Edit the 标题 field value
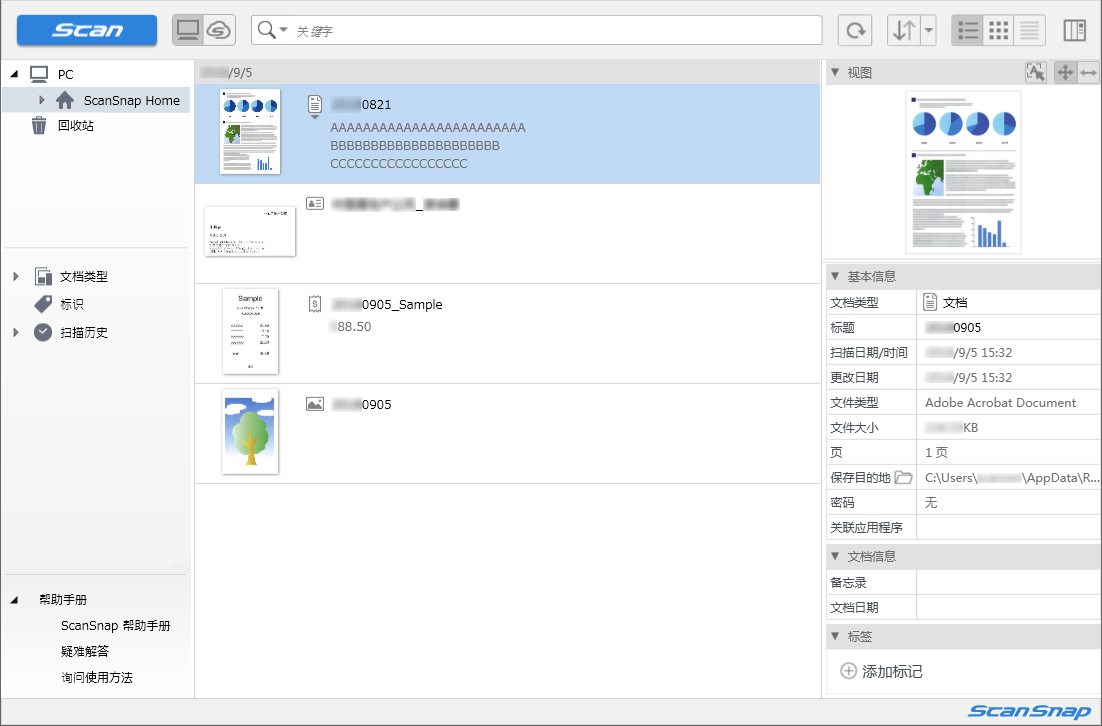This screenshot has height=726, width=1102. click(x=1009, y=328)
